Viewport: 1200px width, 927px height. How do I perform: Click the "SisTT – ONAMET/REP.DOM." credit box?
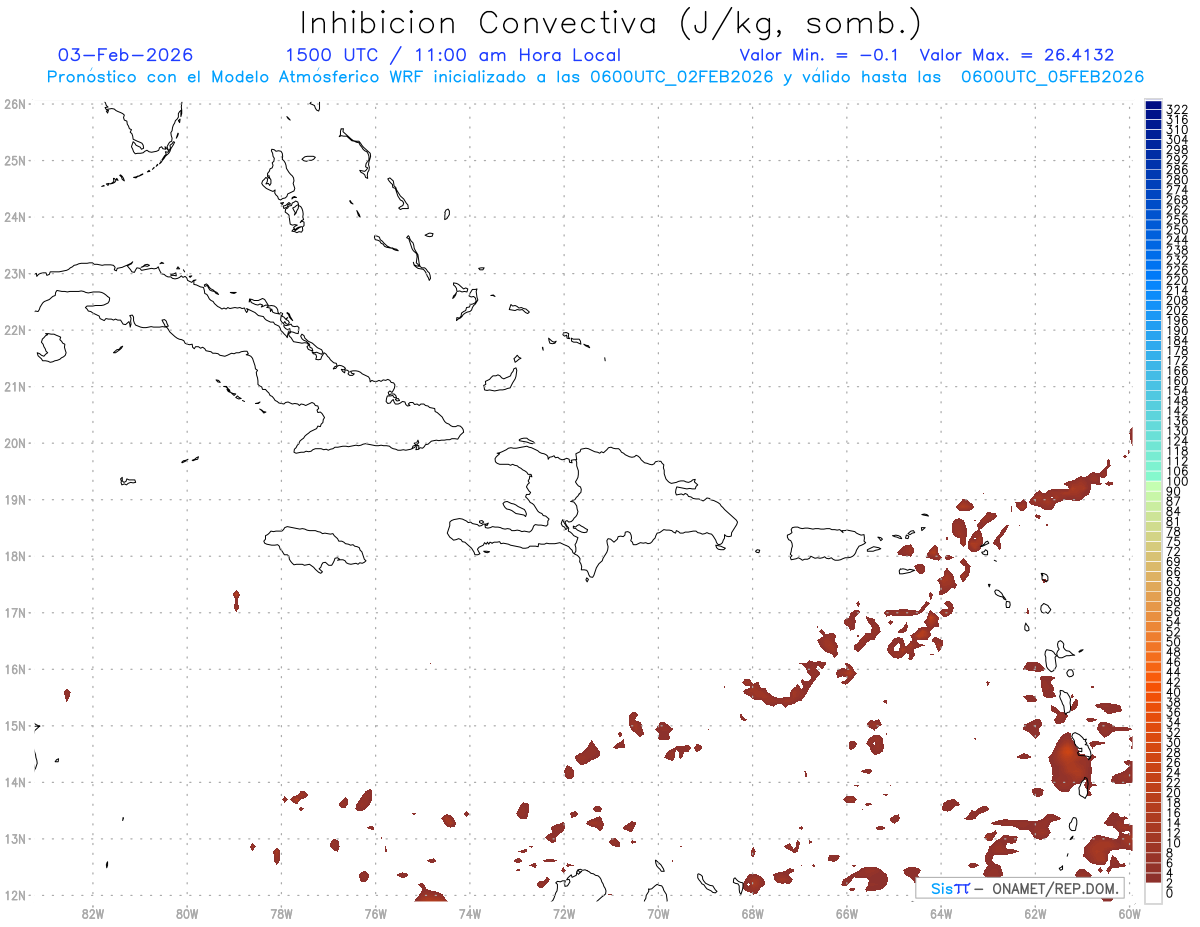point(1020,888)
